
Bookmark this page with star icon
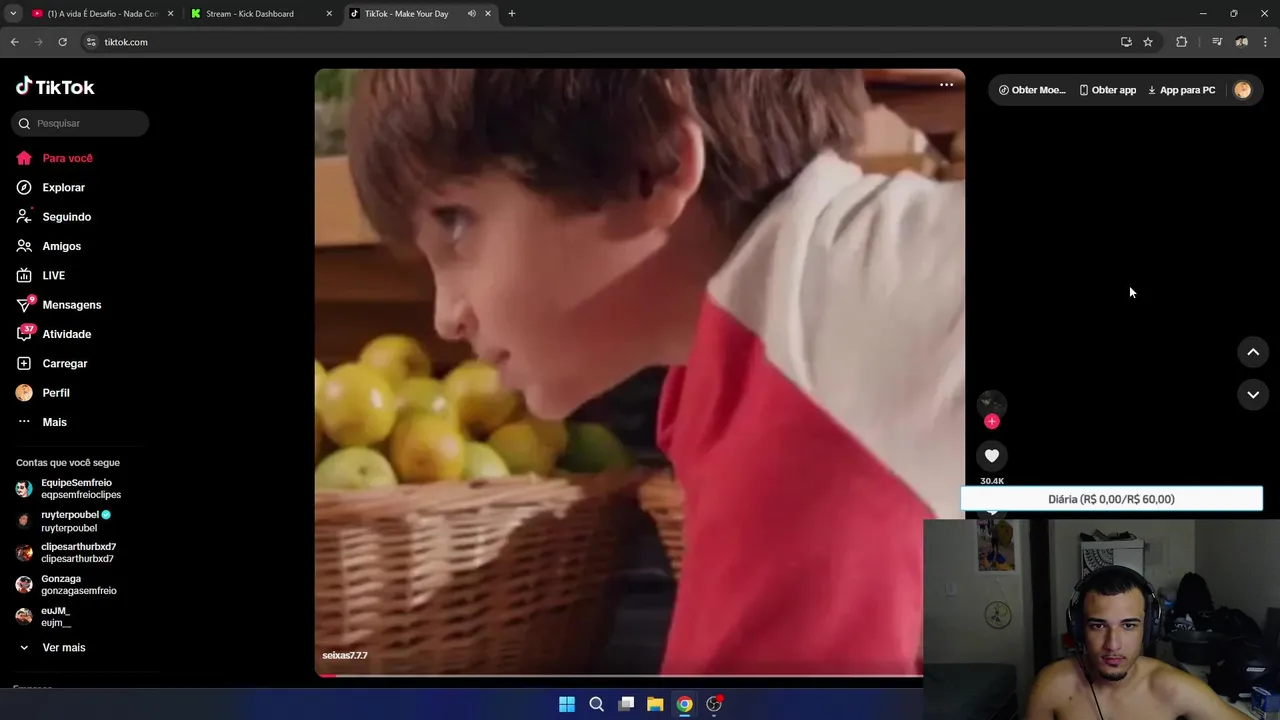pyautogui.click(x=1148, y=42)
